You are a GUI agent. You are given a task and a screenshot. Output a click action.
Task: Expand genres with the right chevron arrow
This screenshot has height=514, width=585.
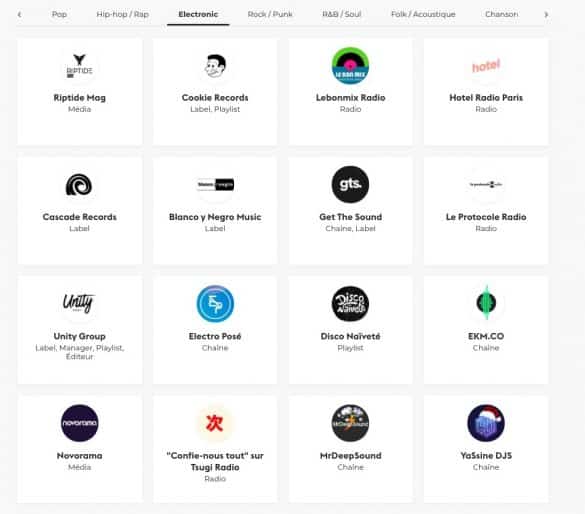546,15
